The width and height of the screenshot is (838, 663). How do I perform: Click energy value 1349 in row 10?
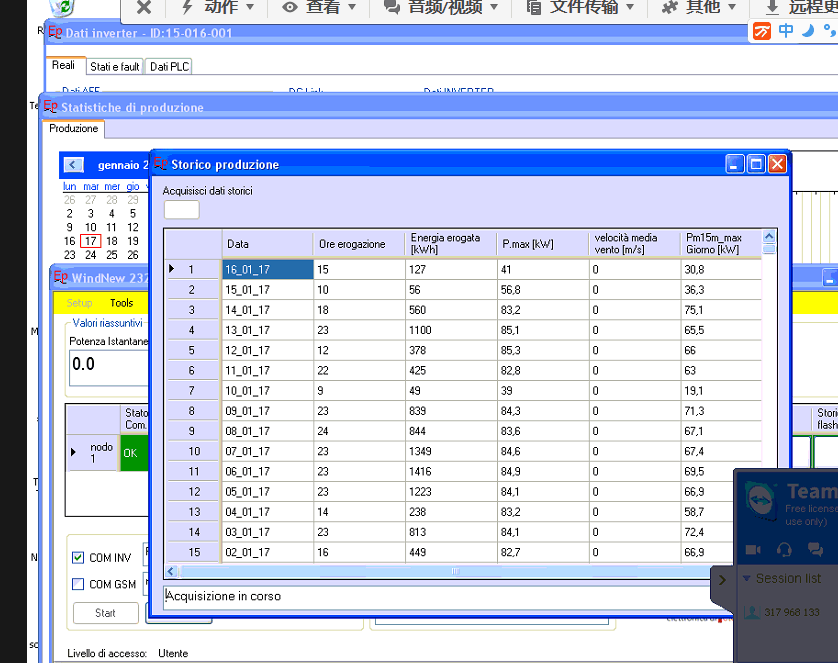(451, 451)
